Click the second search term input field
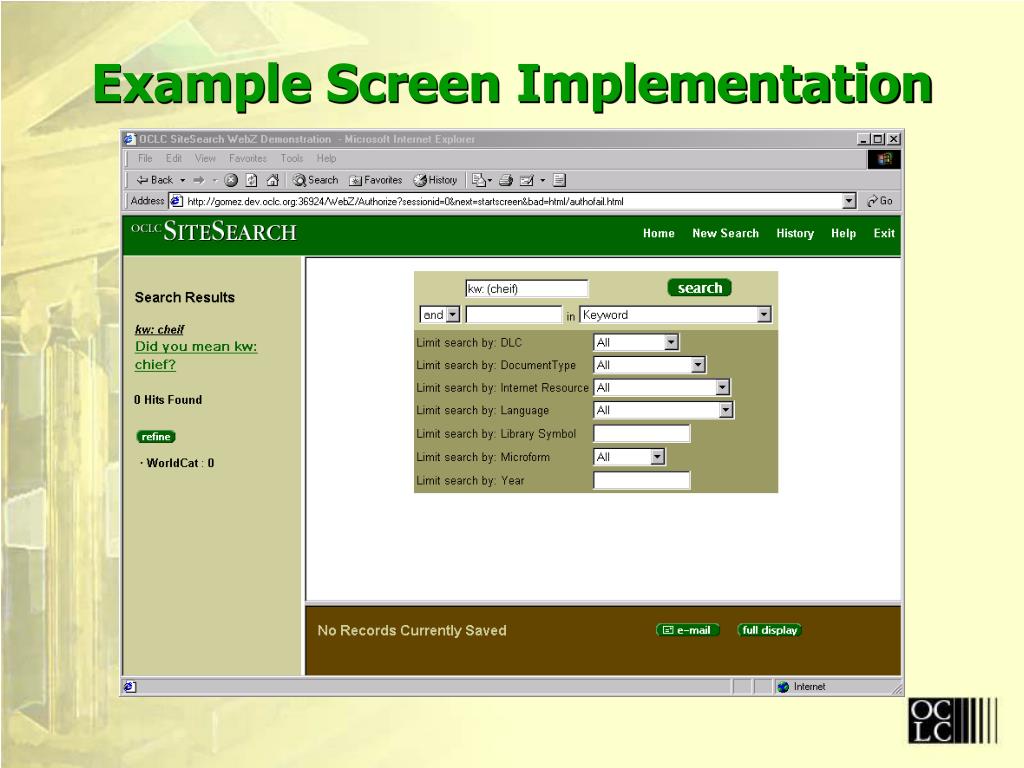This screenshot has width=1024, height=768. click(x=513, y=315)
